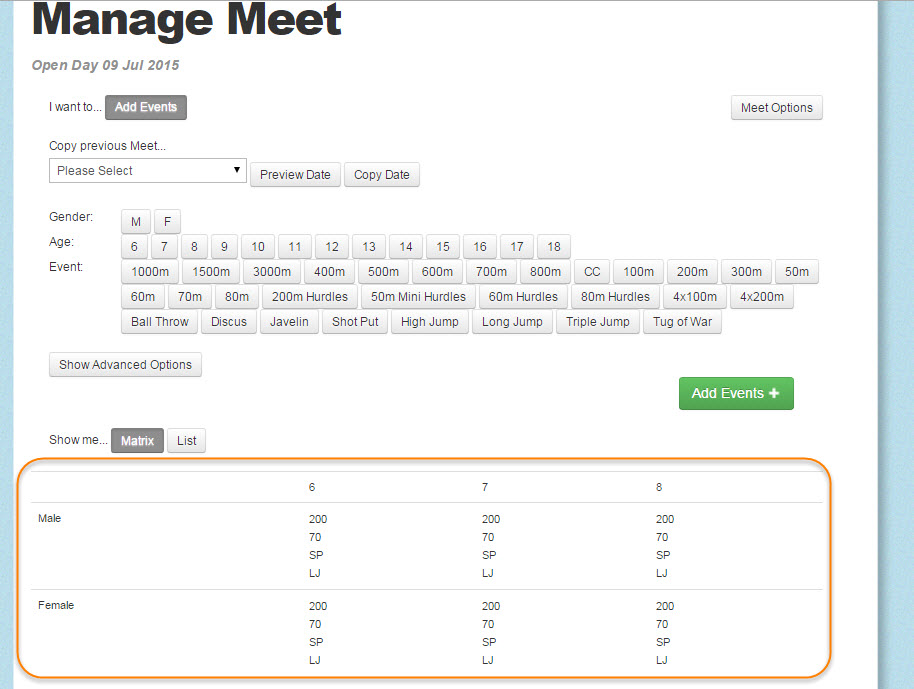Pick the 50m event

tap(797, 272)
